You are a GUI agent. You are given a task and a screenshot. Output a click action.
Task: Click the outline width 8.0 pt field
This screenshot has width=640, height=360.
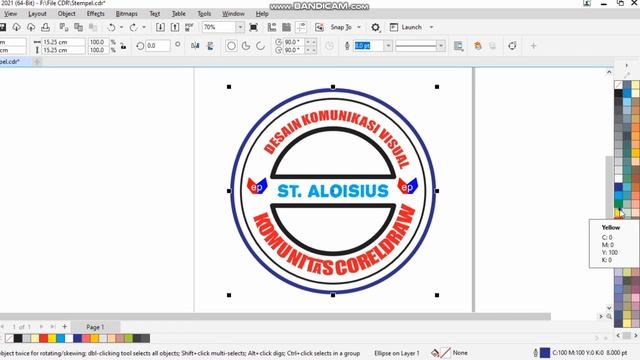click(x=369, y=46)
